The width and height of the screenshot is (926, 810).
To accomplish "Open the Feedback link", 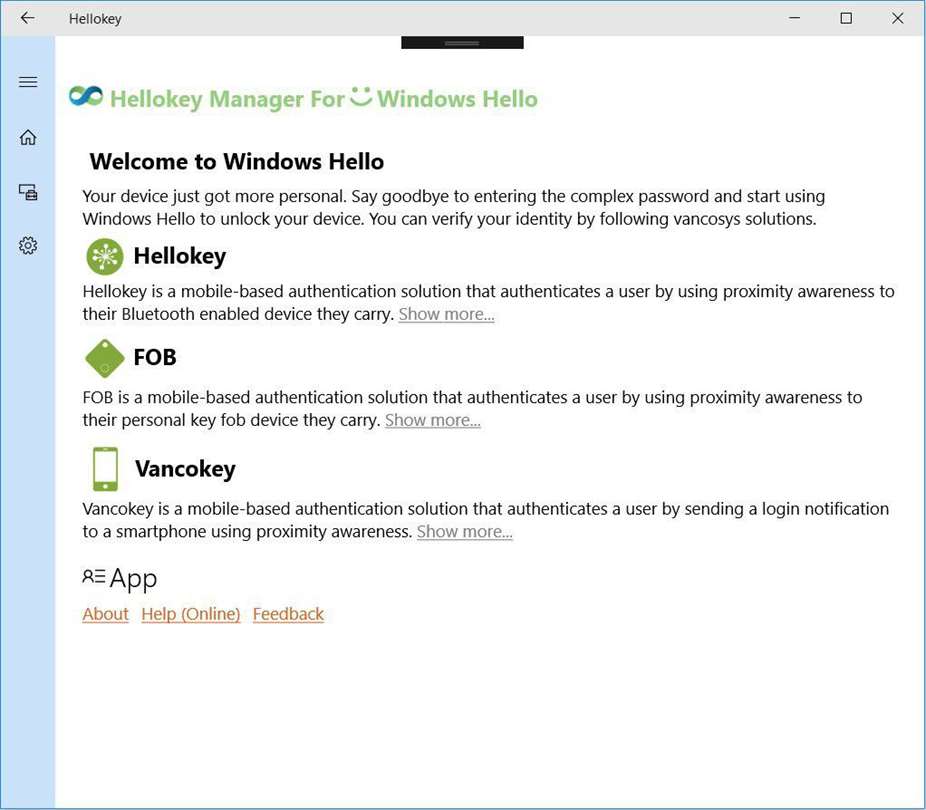I will [x=288, y=614].
